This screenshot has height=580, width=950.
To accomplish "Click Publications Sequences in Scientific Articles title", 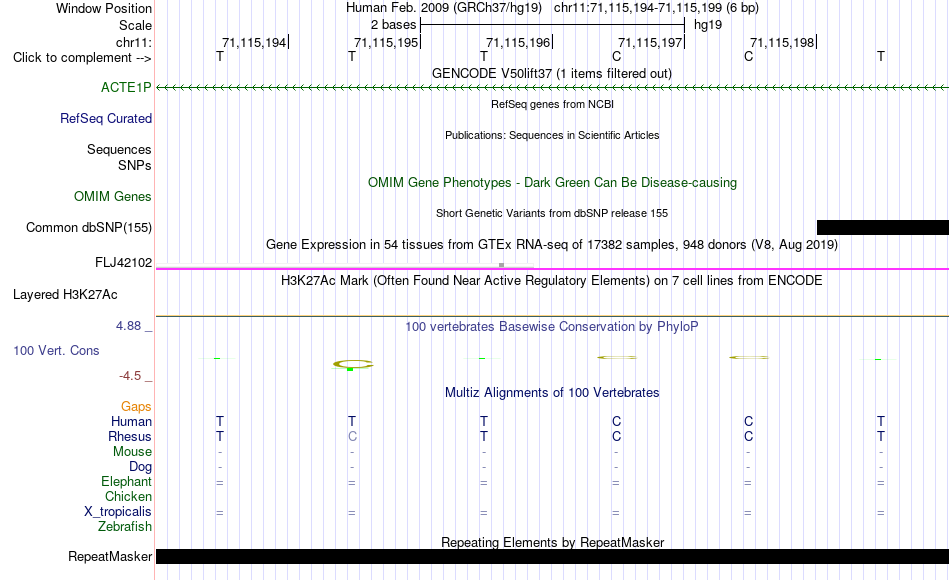I will coord(552,135).
